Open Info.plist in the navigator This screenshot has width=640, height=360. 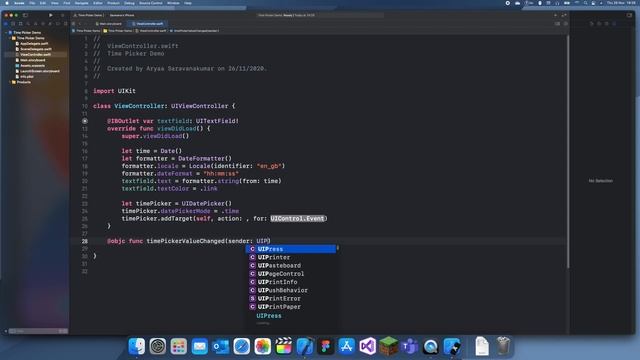click(27, 76)
